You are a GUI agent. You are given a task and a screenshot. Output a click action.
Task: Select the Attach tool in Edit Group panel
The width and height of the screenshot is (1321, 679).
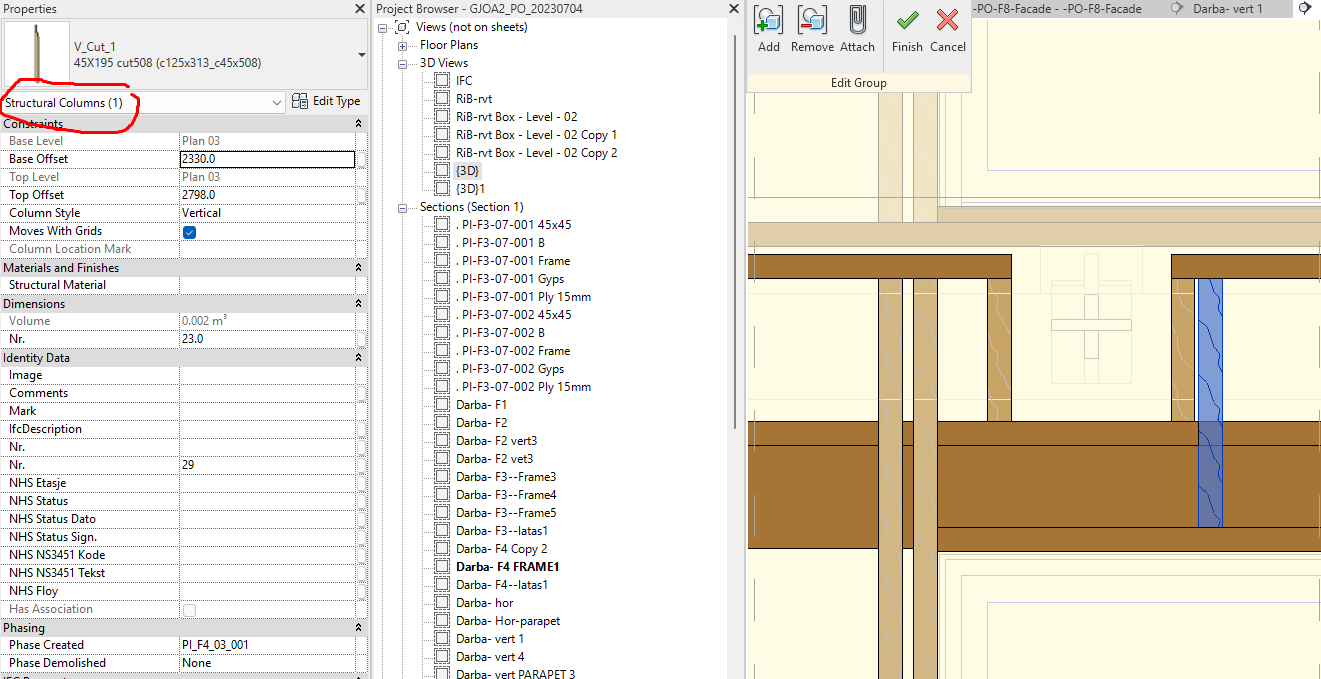pos(857,21)
